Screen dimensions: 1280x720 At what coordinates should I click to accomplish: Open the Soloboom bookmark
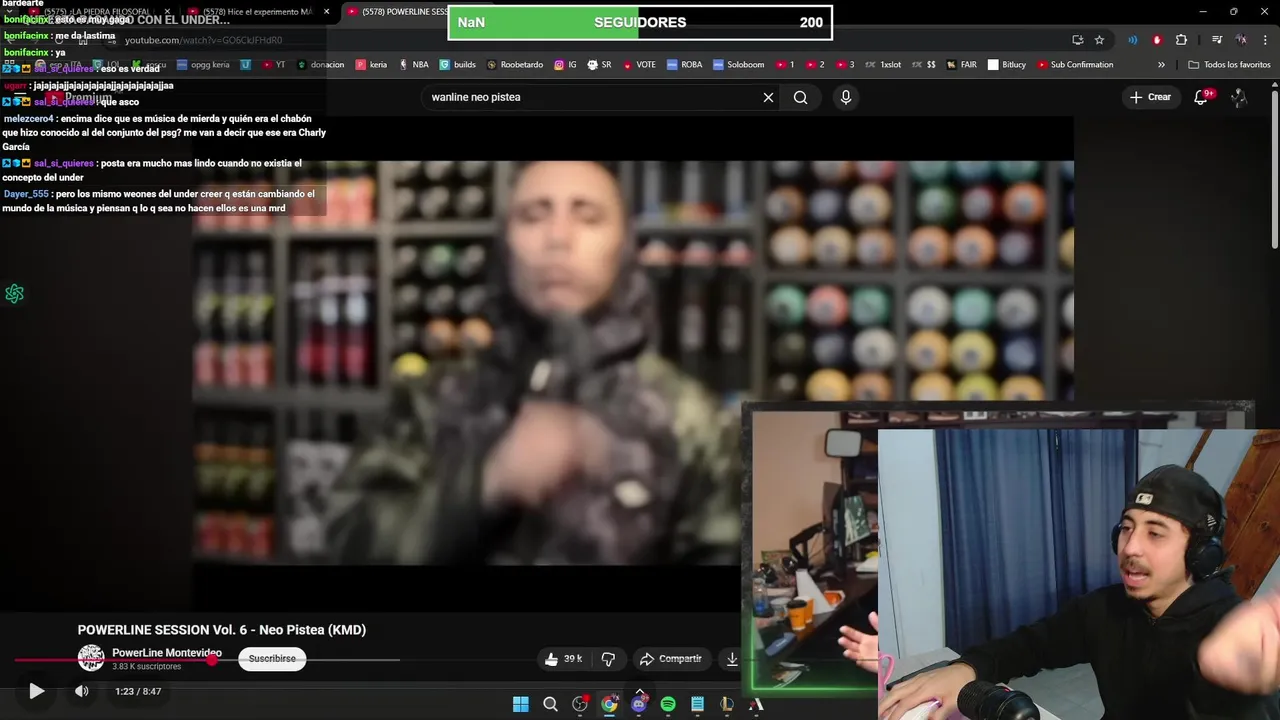click(739, 65)
